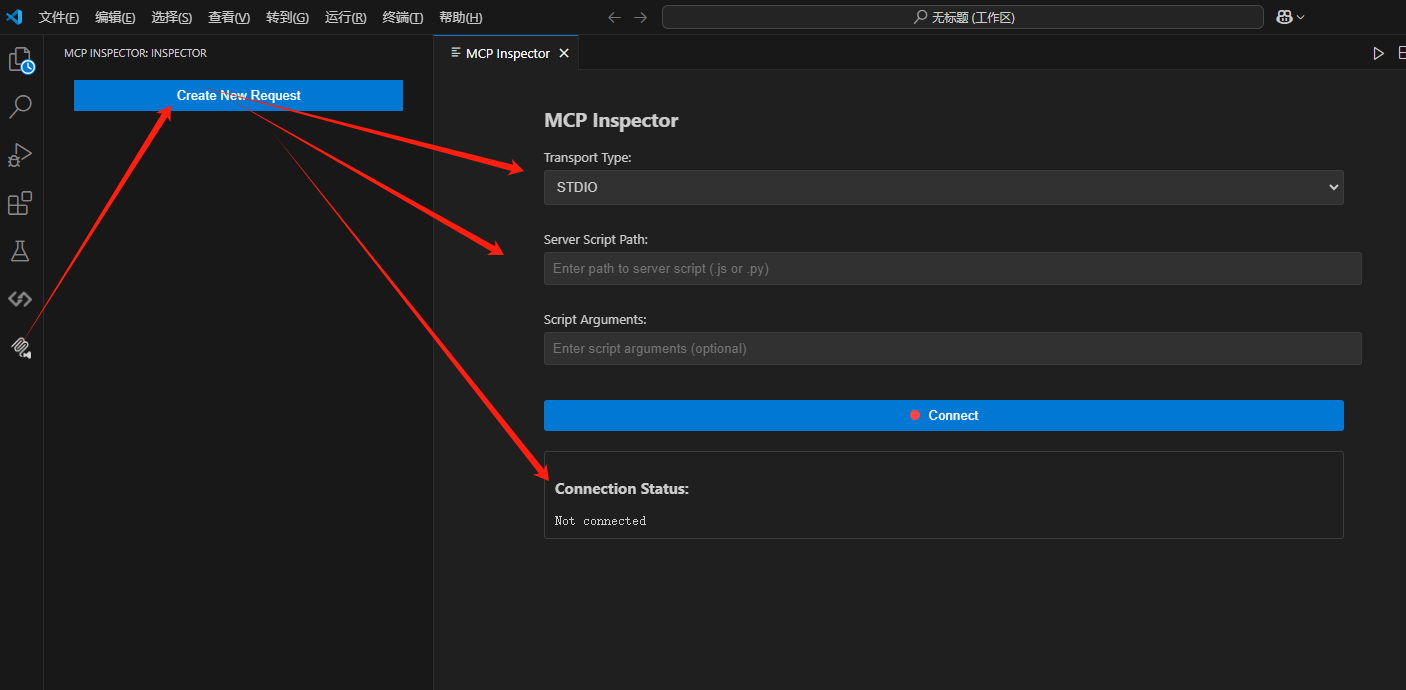Open the 文件(F) menu
The image size is (1406, 690).
(x=59, y=17)
